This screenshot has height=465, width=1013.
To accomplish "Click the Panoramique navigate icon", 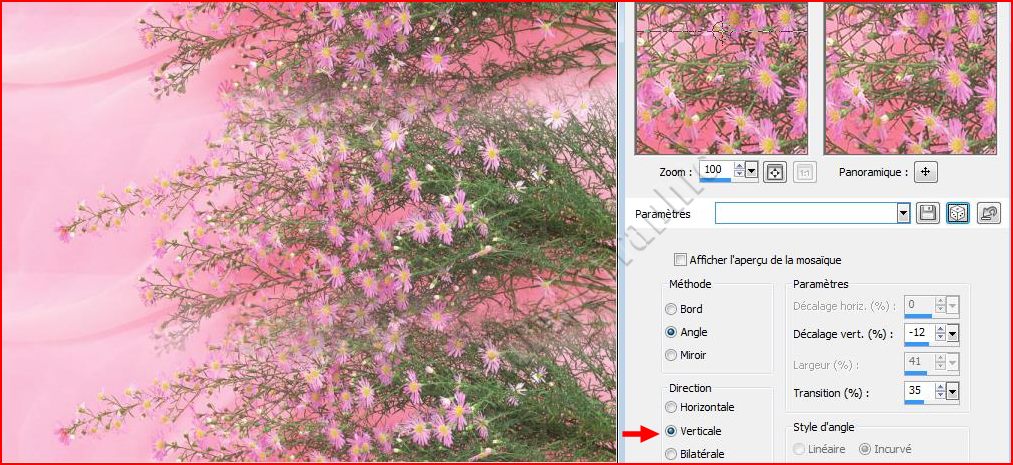I will click(x=926, y=172).
